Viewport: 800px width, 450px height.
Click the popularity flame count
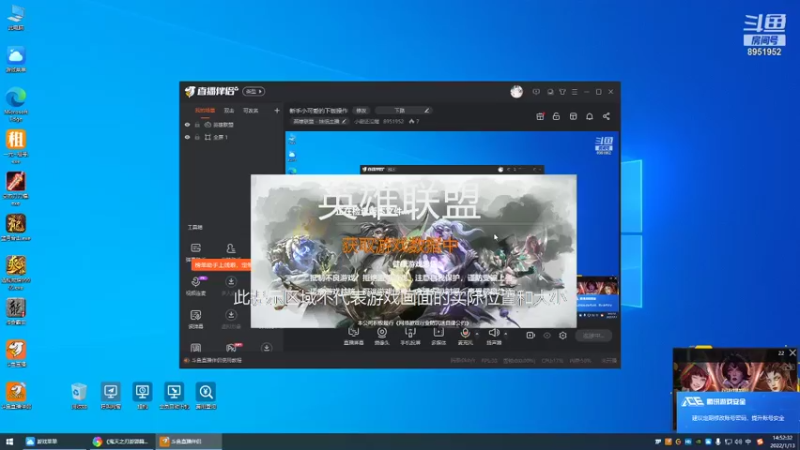[414, 121]
